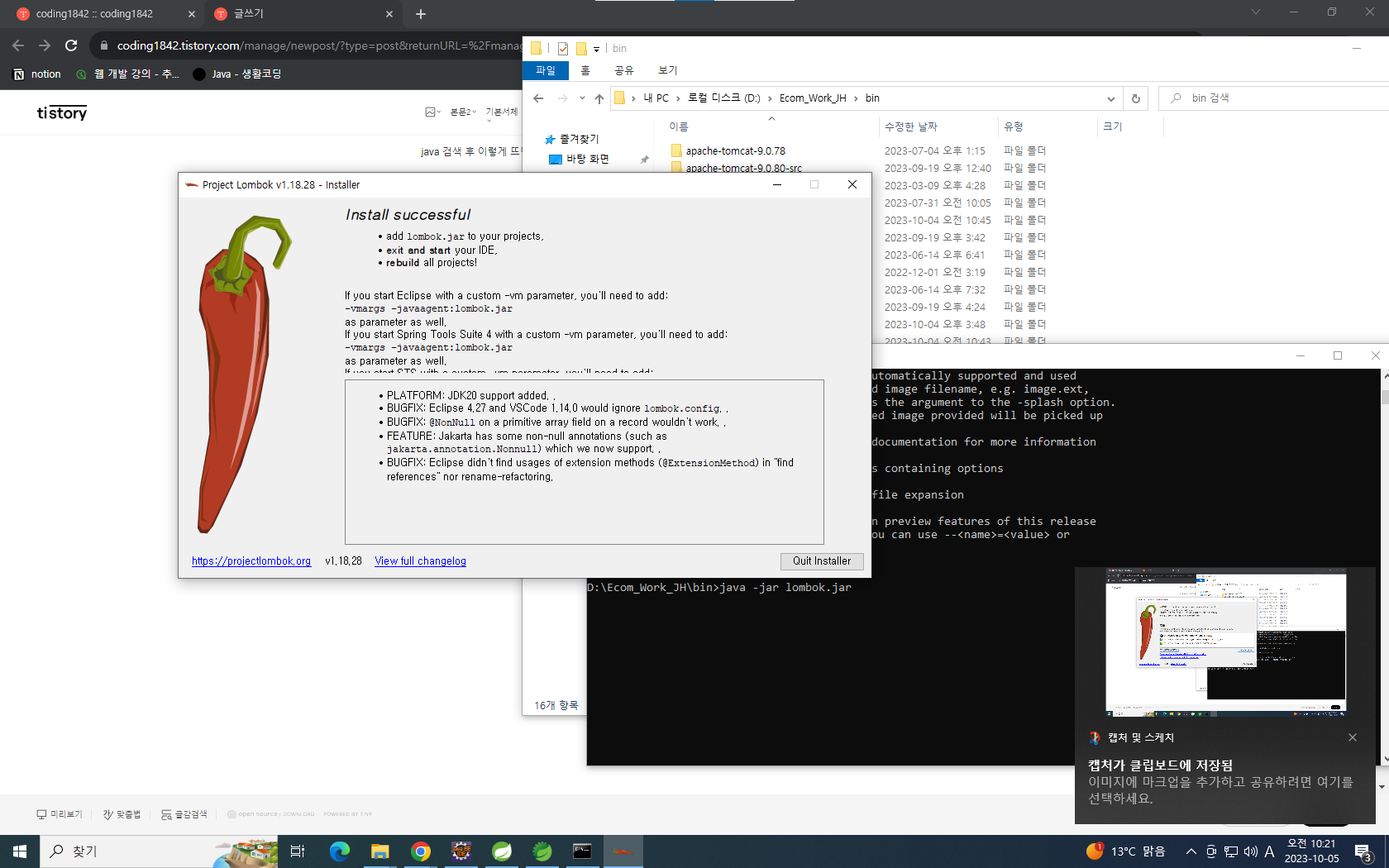Open the View full changelog link
Image resolution: width=1389 pixels, height=868 pixels.
click(420, 561)
